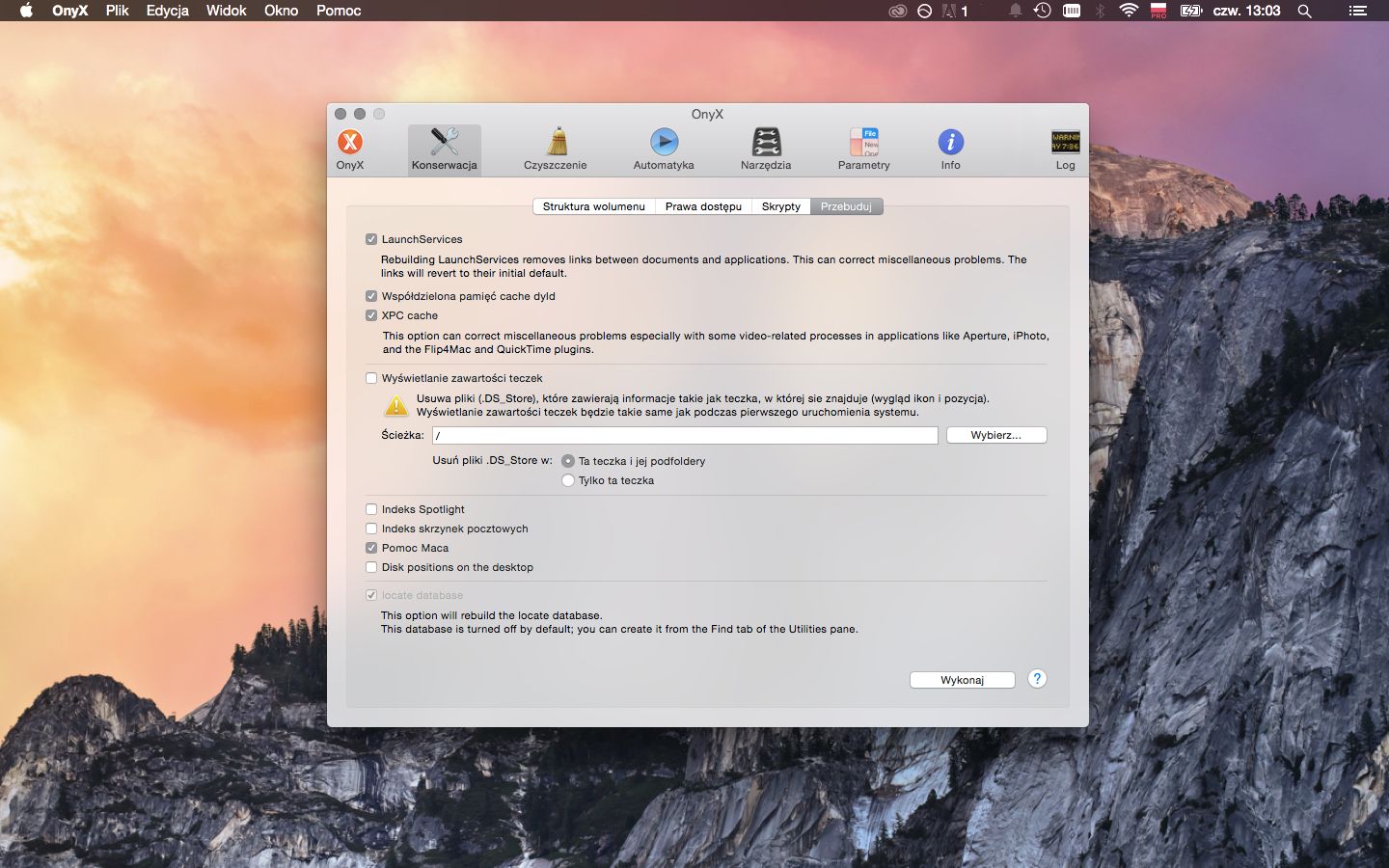Click the circular menu bar icon beside Creative Cloud

(925, 11)
